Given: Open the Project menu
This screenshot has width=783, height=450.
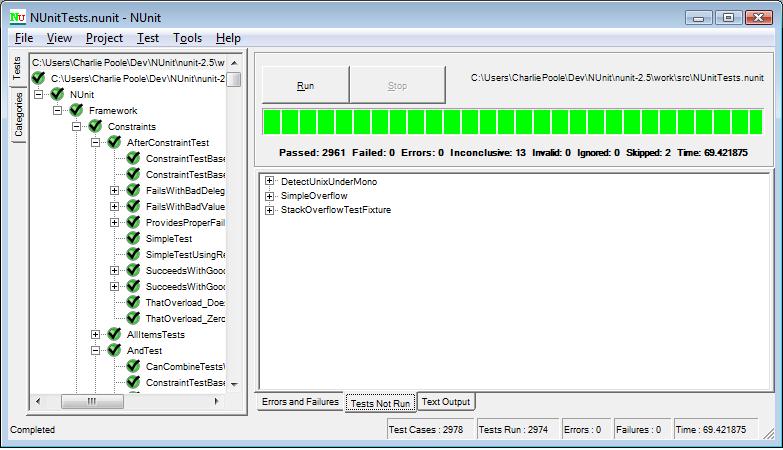Looking at the screenshot, I should tap(104, 38).
